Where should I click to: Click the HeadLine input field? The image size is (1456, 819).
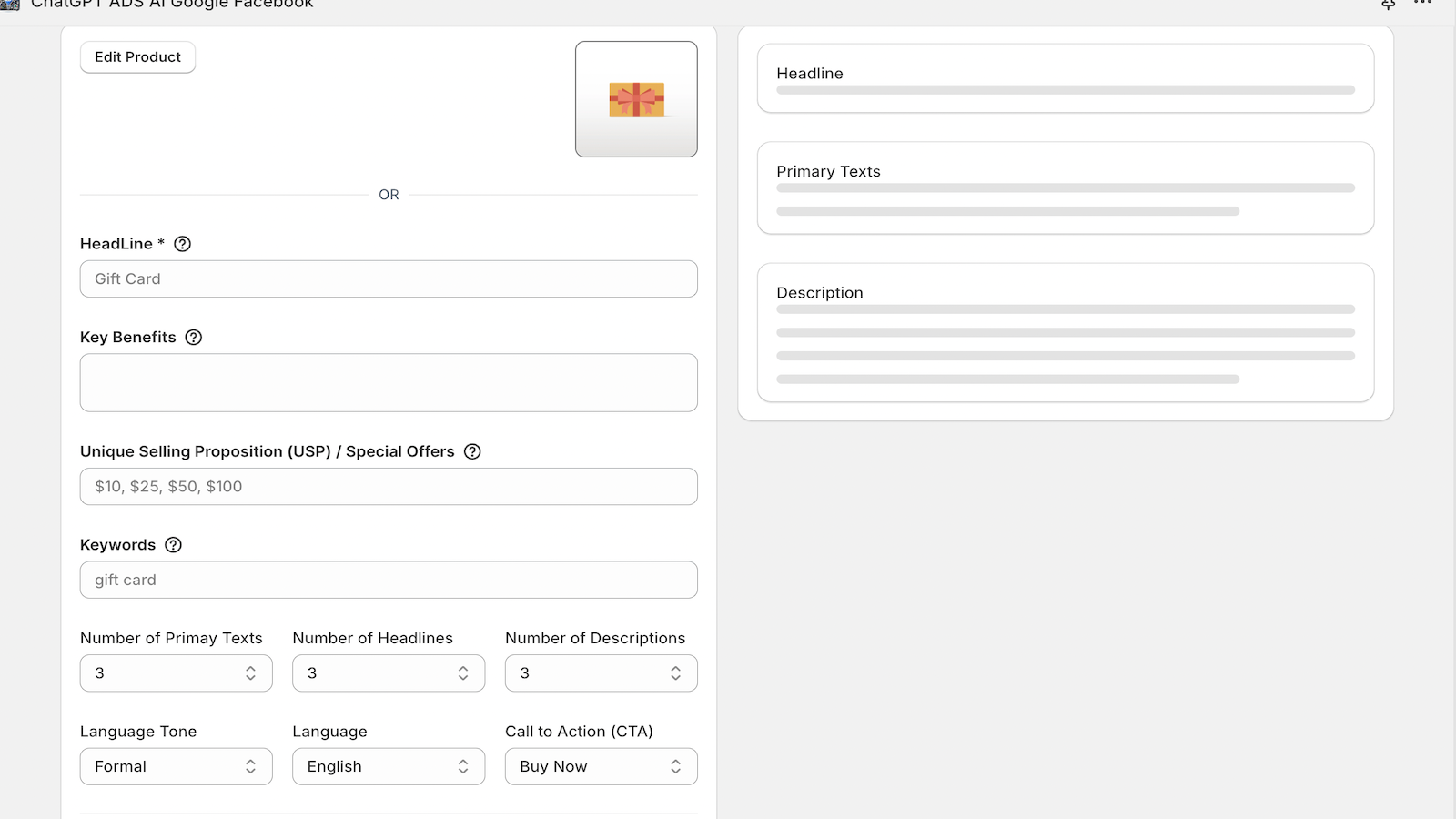click(x=389, y=279)
